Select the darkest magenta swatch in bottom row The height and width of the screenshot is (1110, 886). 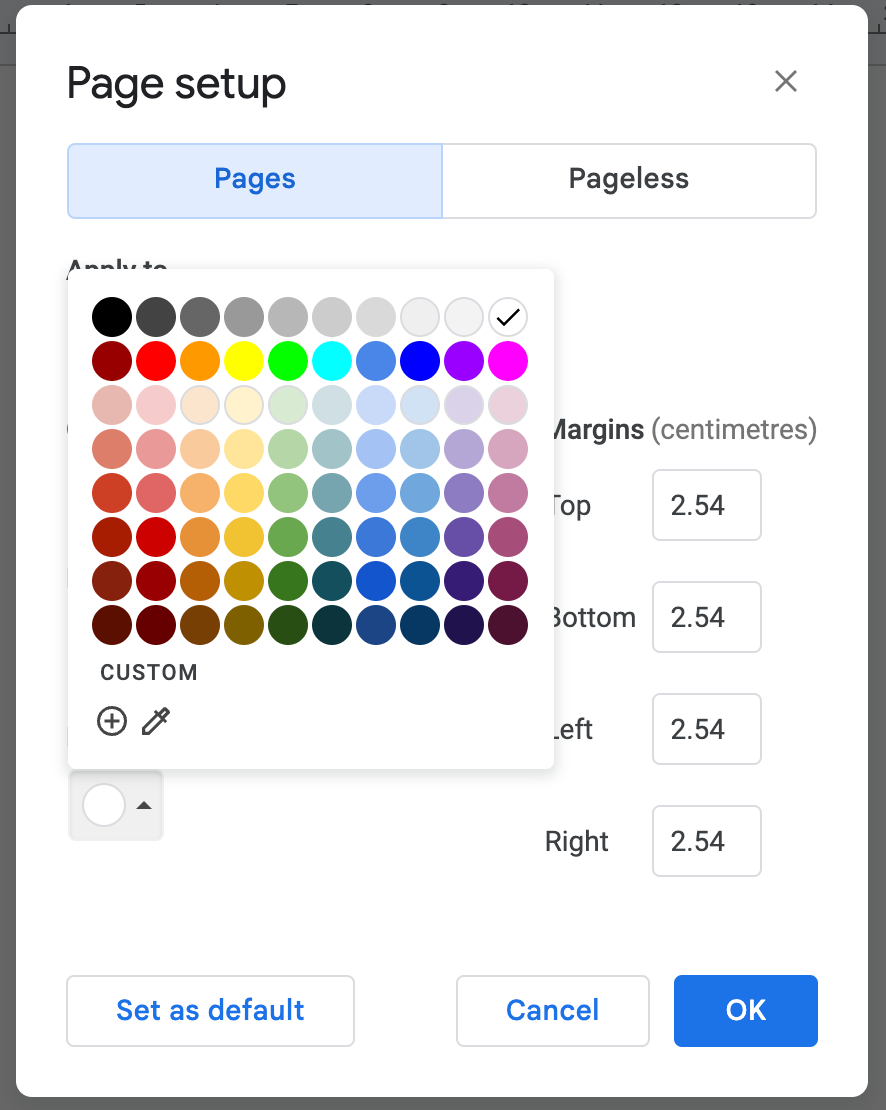tap(508, 625)
